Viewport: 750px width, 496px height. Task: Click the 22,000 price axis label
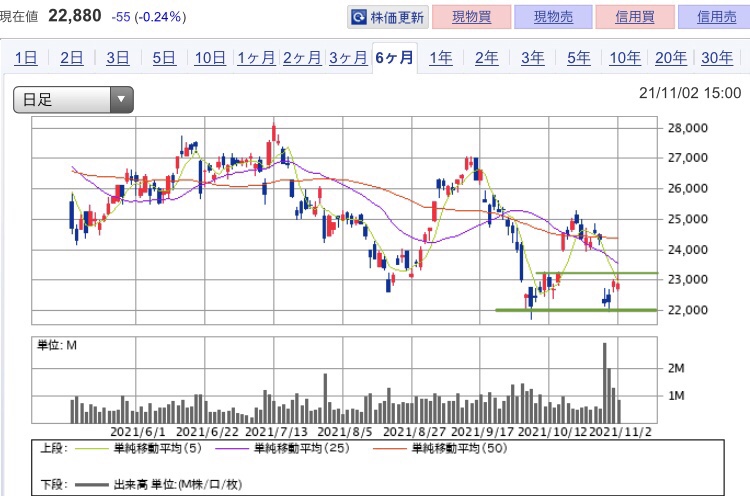coord(687,310)
